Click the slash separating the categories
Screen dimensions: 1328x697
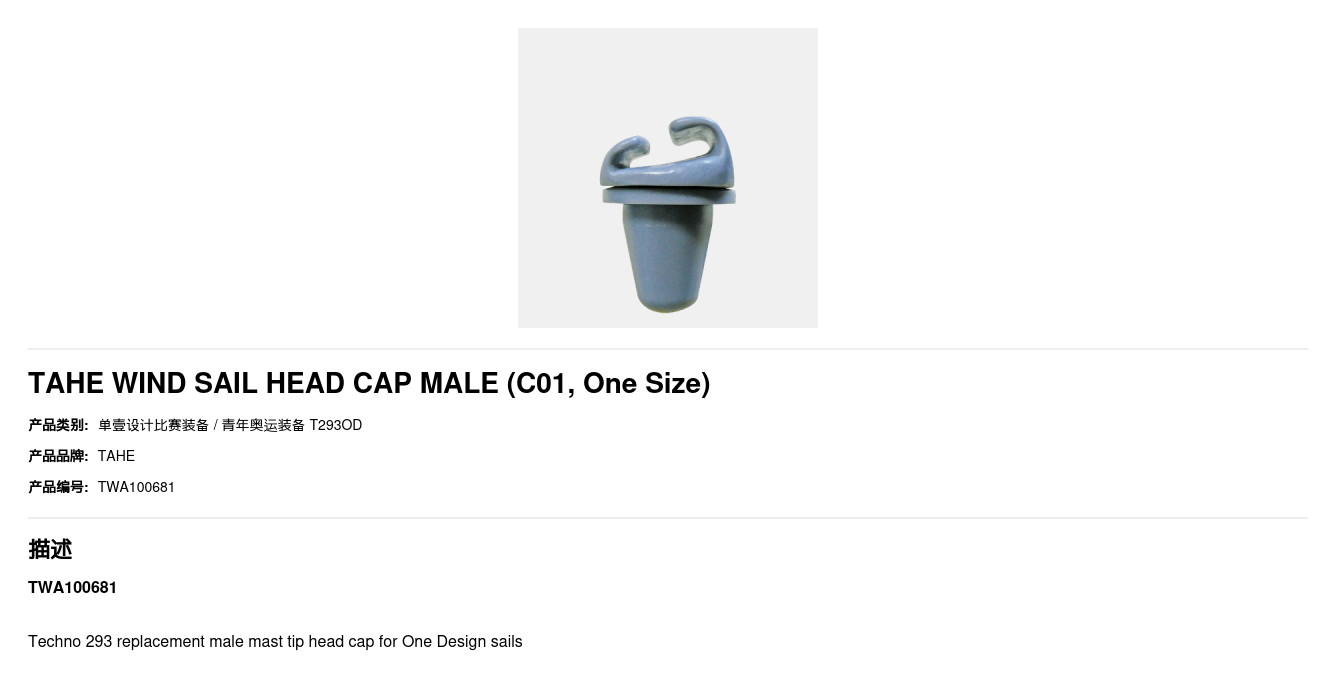(215, 425)
